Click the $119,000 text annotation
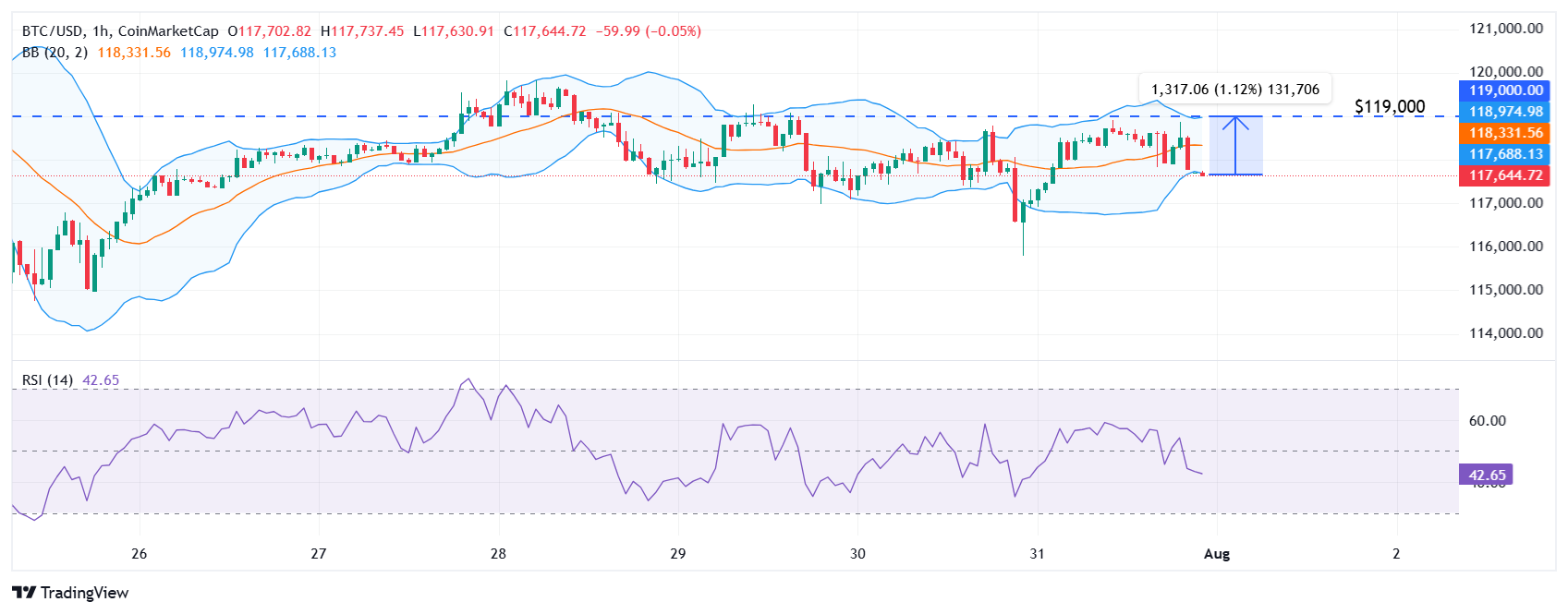The height and width of the screenshot is (614, 1568). [x=1389, y=107]
